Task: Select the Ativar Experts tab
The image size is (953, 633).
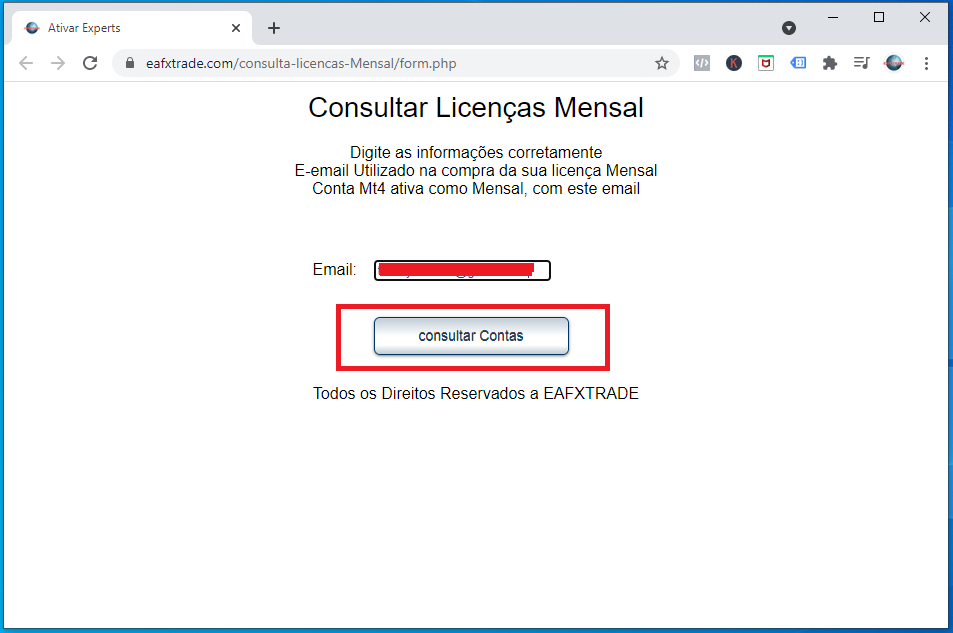Action: click(120, 28)
